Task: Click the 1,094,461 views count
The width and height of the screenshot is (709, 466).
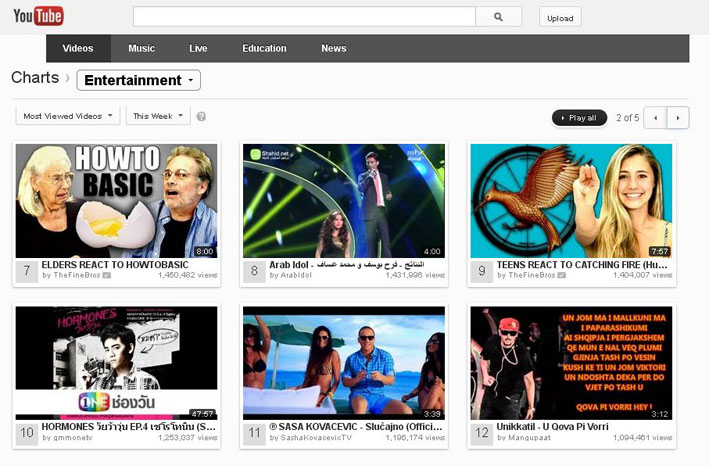Action: [x=643, y=438]
